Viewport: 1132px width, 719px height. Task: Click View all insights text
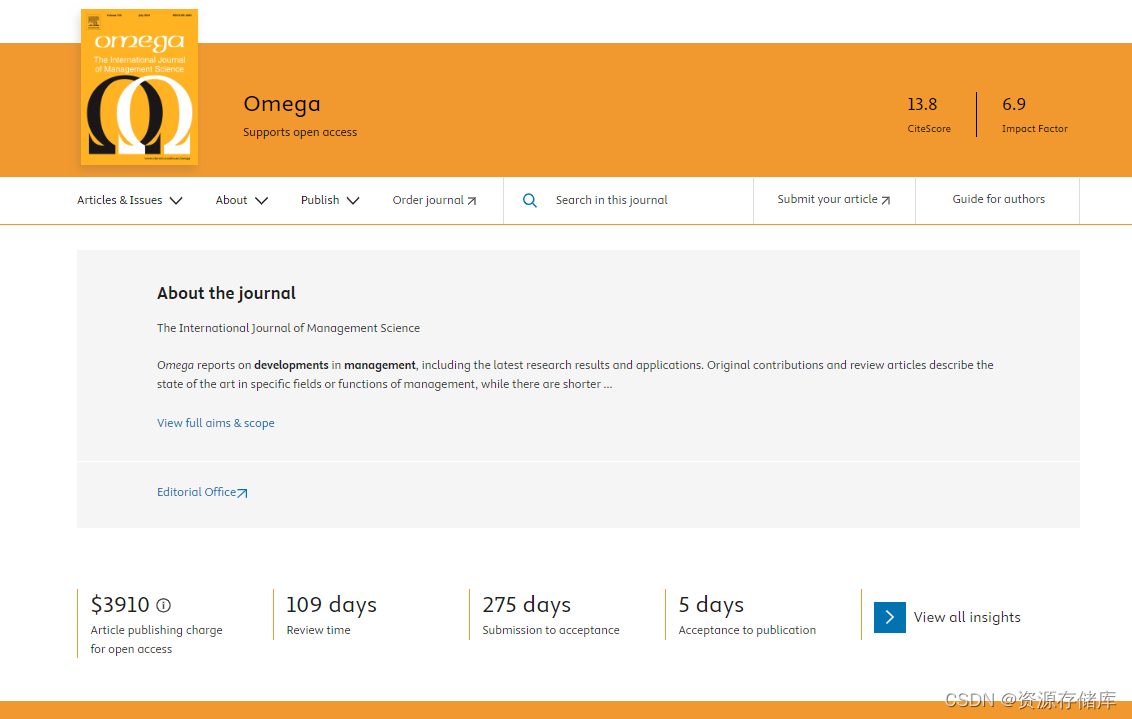click(x=967, y=617)
